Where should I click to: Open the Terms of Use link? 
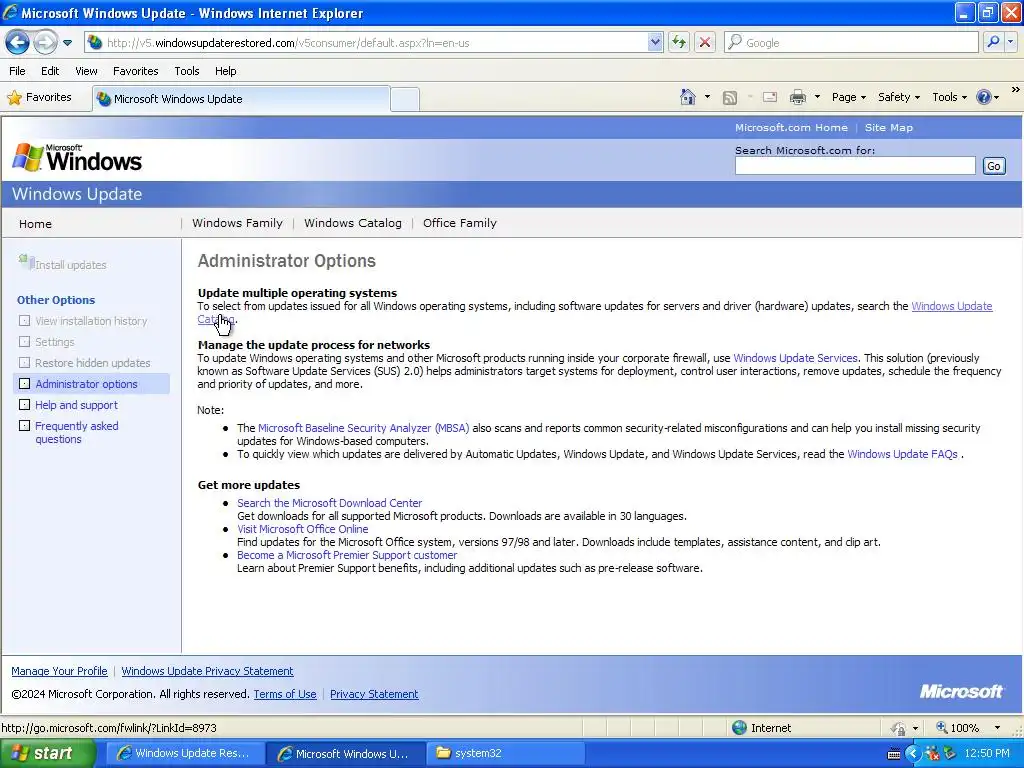tap(285, 694)
